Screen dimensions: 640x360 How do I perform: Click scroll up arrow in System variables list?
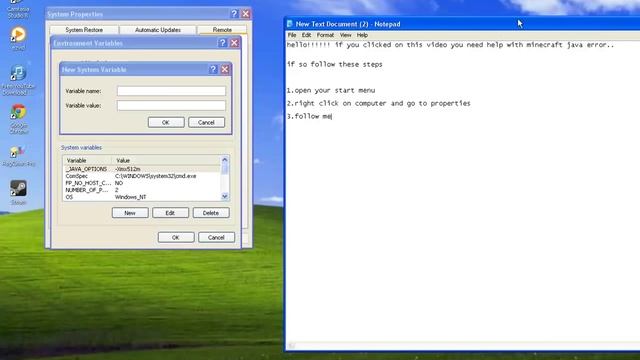[x=224, y=160]
